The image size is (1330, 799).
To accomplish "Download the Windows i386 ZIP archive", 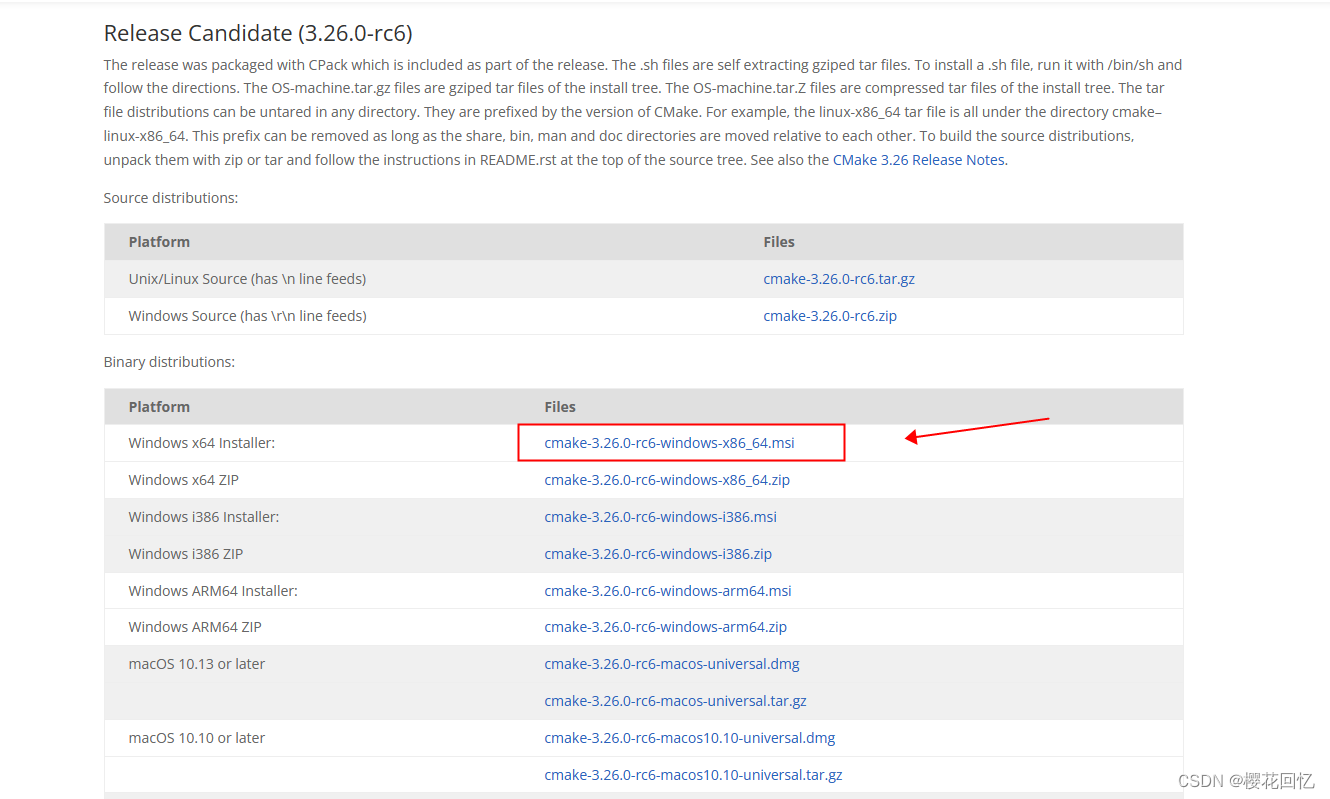I will pyautogui.click(x=658, y=553).
